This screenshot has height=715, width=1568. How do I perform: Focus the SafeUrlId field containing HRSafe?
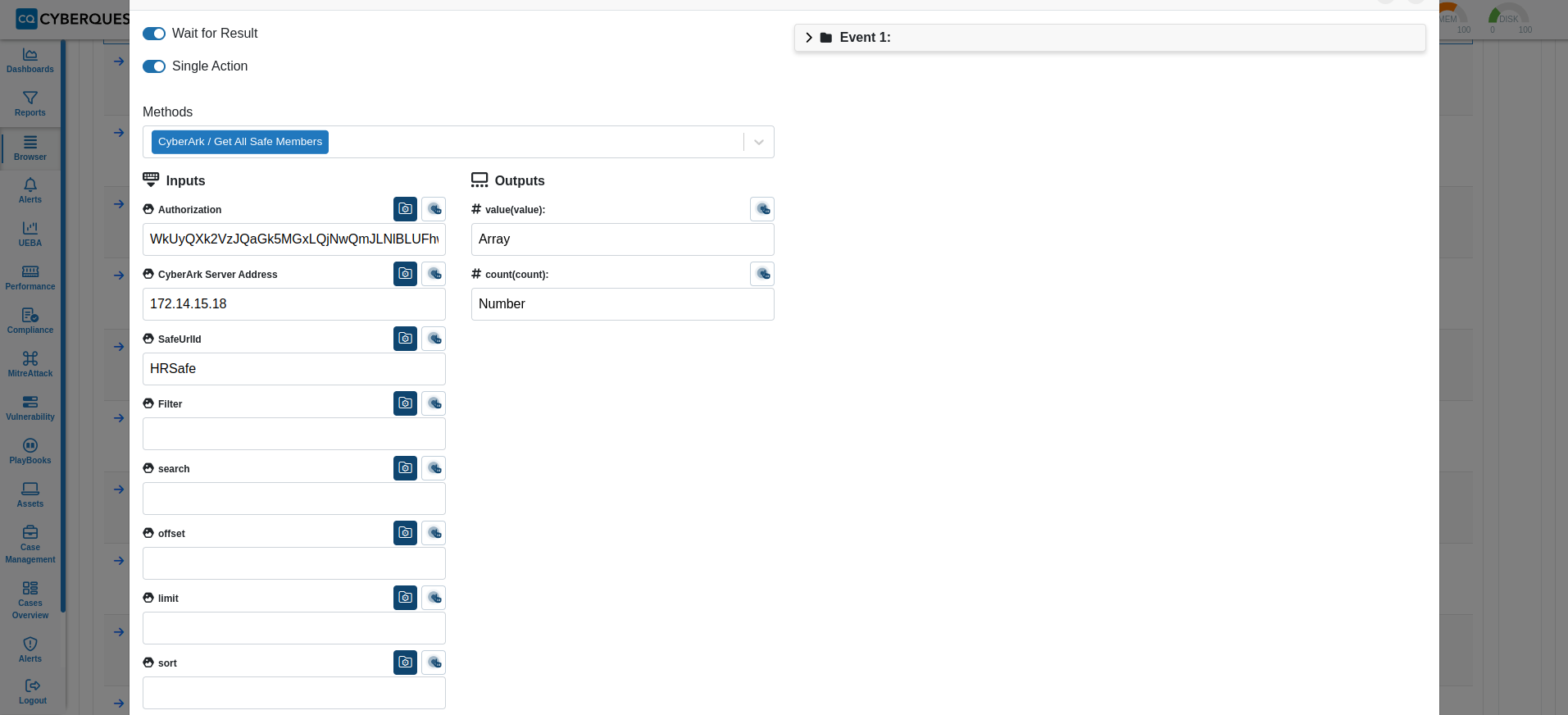click(294, 369)
